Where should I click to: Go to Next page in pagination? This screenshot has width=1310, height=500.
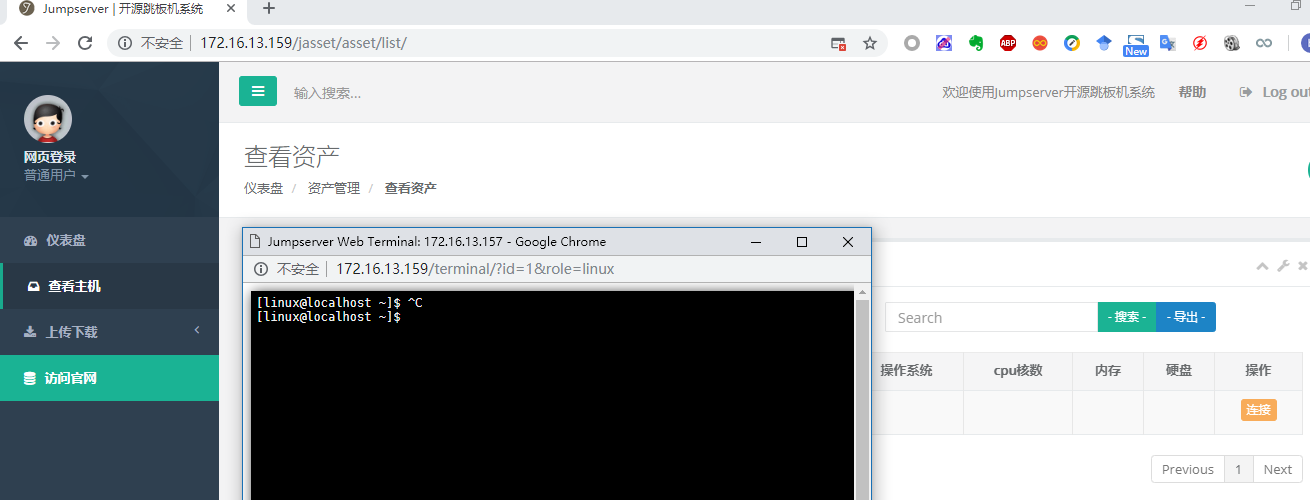click(x=1278, y=469)
